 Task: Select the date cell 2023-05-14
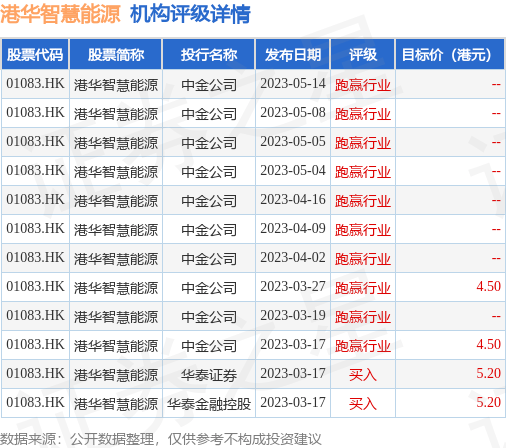(x=293, y=84)
